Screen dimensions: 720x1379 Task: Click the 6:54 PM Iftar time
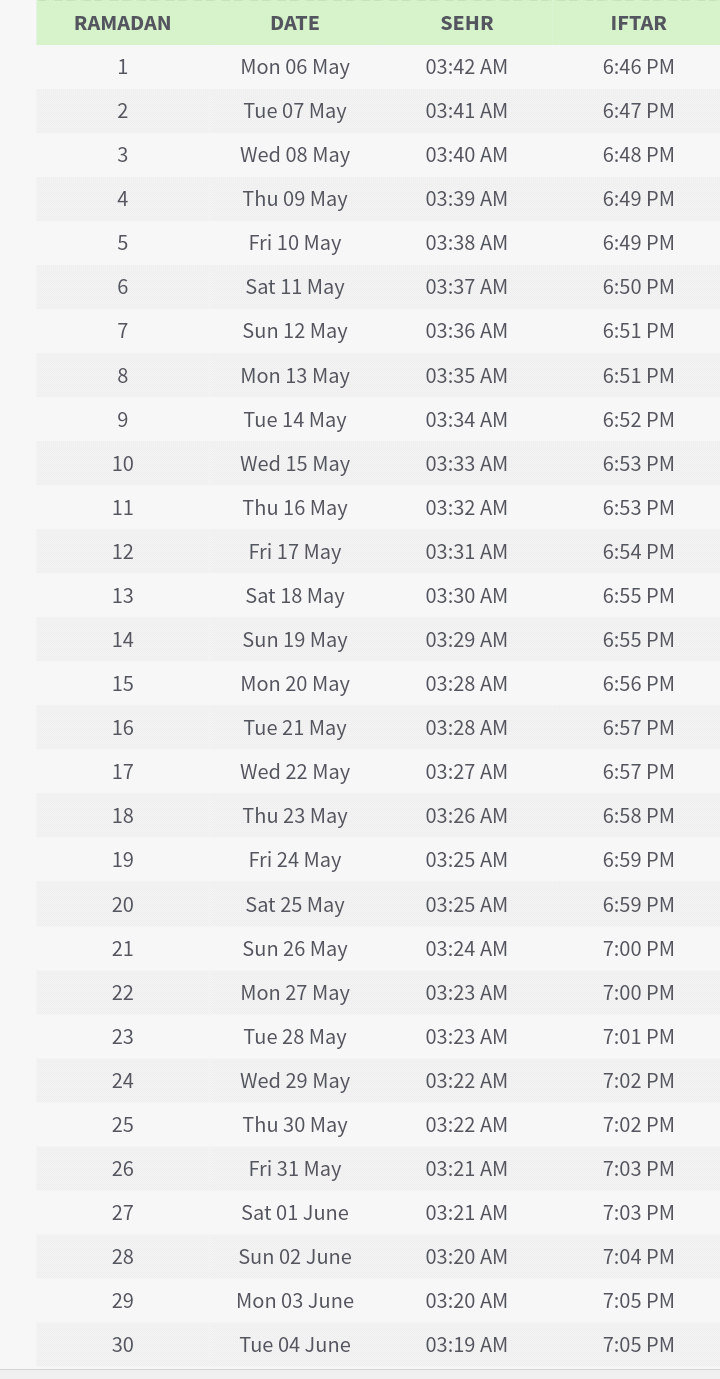pyautogui.click(x=638, y=552)
